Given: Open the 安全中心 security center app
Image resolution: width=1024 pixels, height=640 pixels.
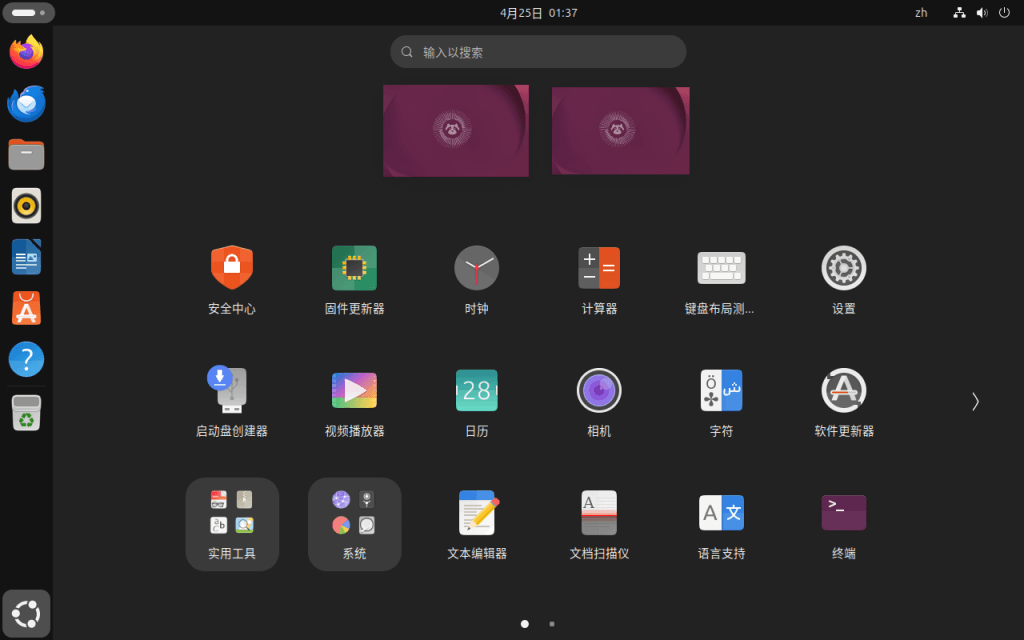Looking at the screenshot, I should 232,280.
